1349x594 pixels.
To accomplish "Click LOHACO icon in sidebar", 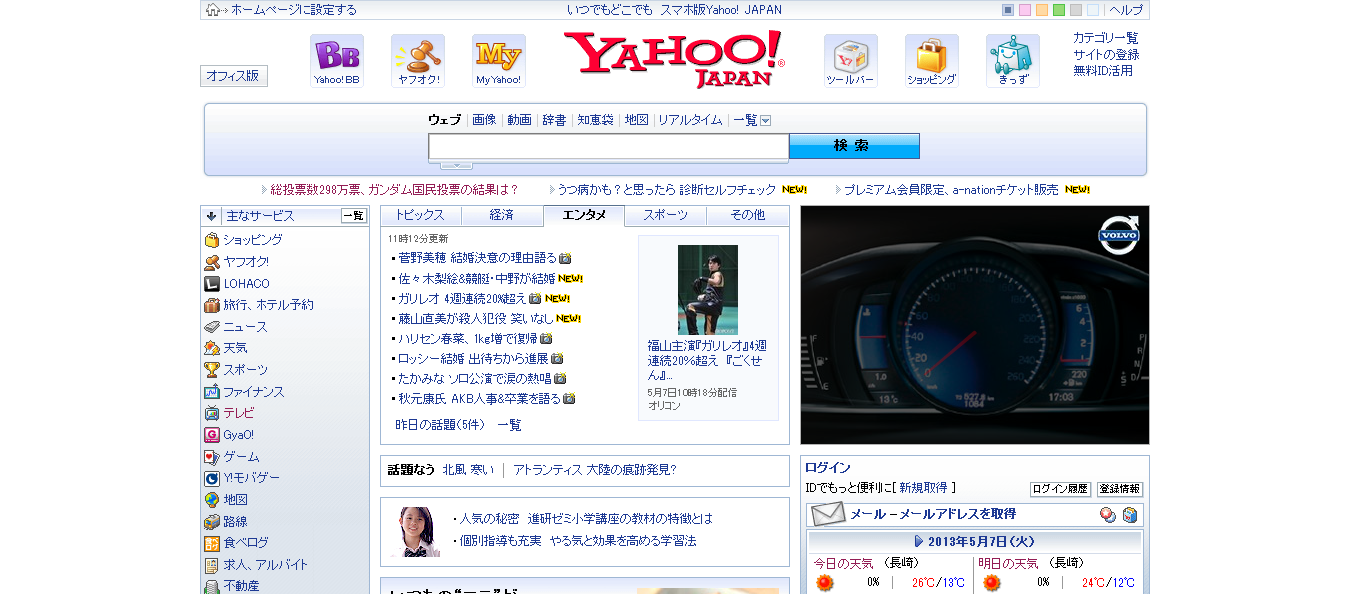I will pyautogui.click(x=212, y=283).
